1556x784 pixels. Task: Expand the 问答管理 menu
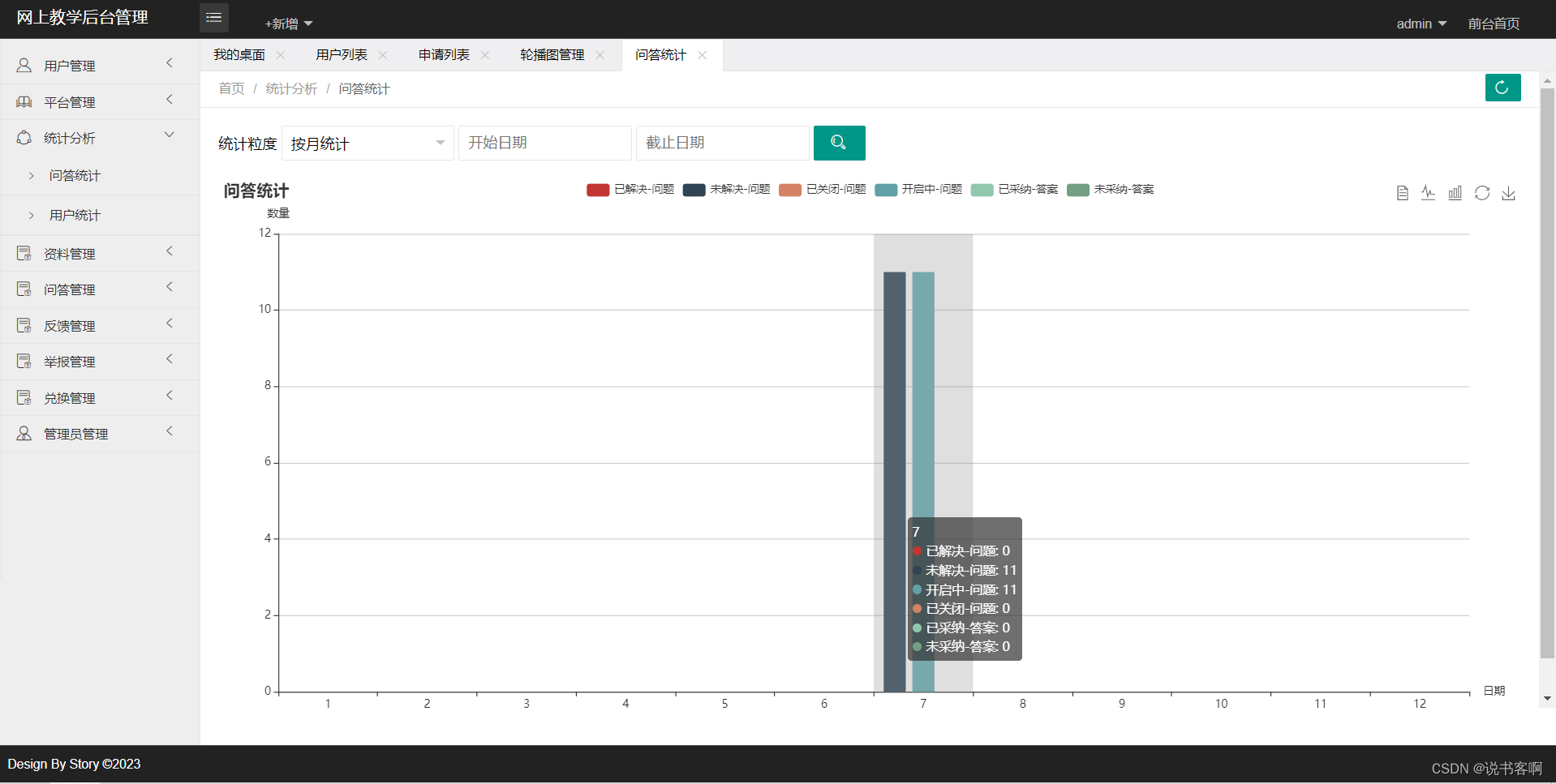point(170,287)
